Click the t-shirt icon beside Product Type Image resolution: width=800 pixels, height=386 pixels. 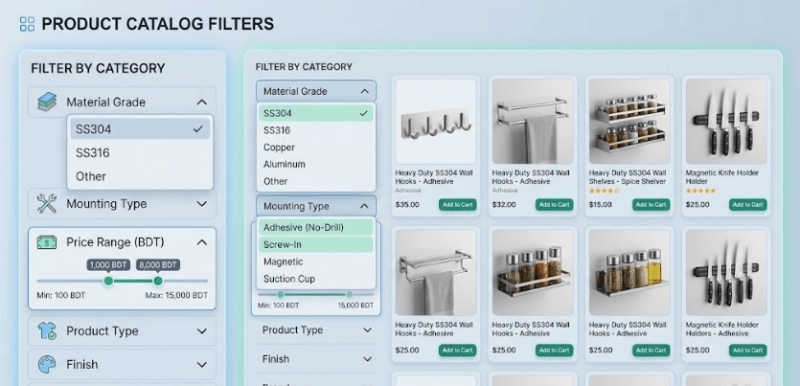point(47,331)
